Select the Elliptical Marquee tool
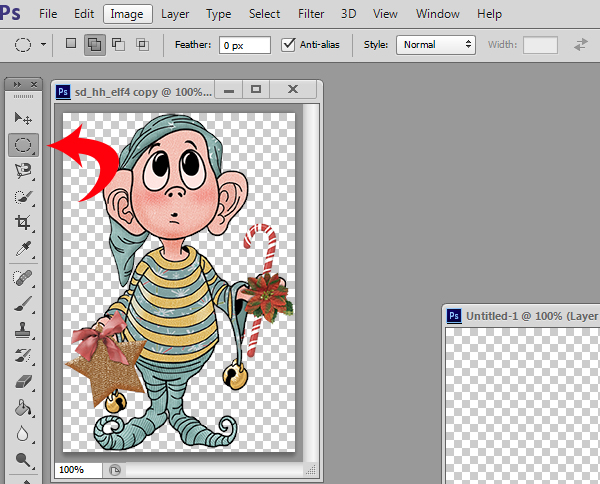This screenshot has width=600, height=484. pos(23,145)
